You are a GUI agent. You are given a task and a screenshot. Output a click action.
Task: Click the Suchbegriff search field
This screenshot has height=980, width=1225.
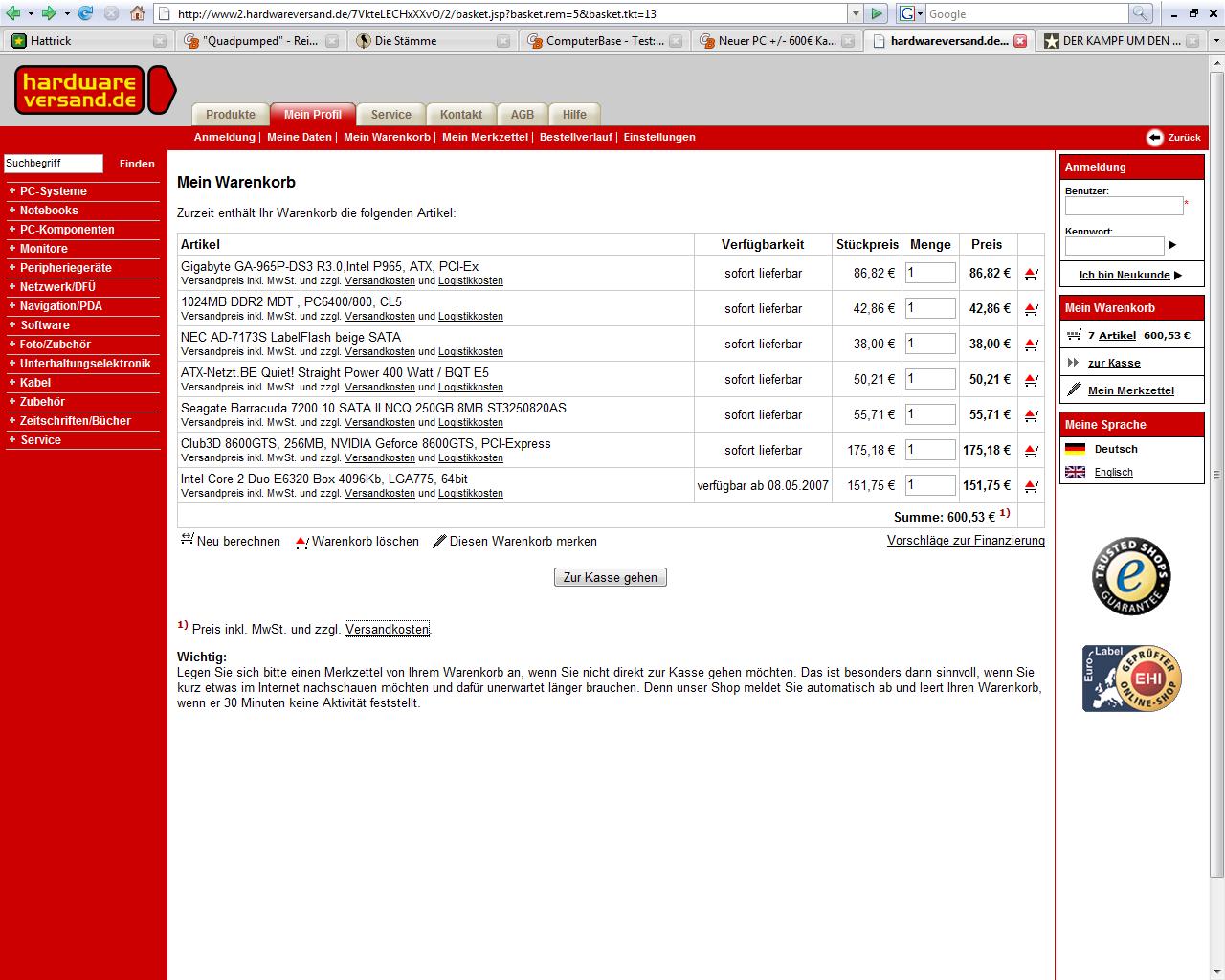pos(54,164)
